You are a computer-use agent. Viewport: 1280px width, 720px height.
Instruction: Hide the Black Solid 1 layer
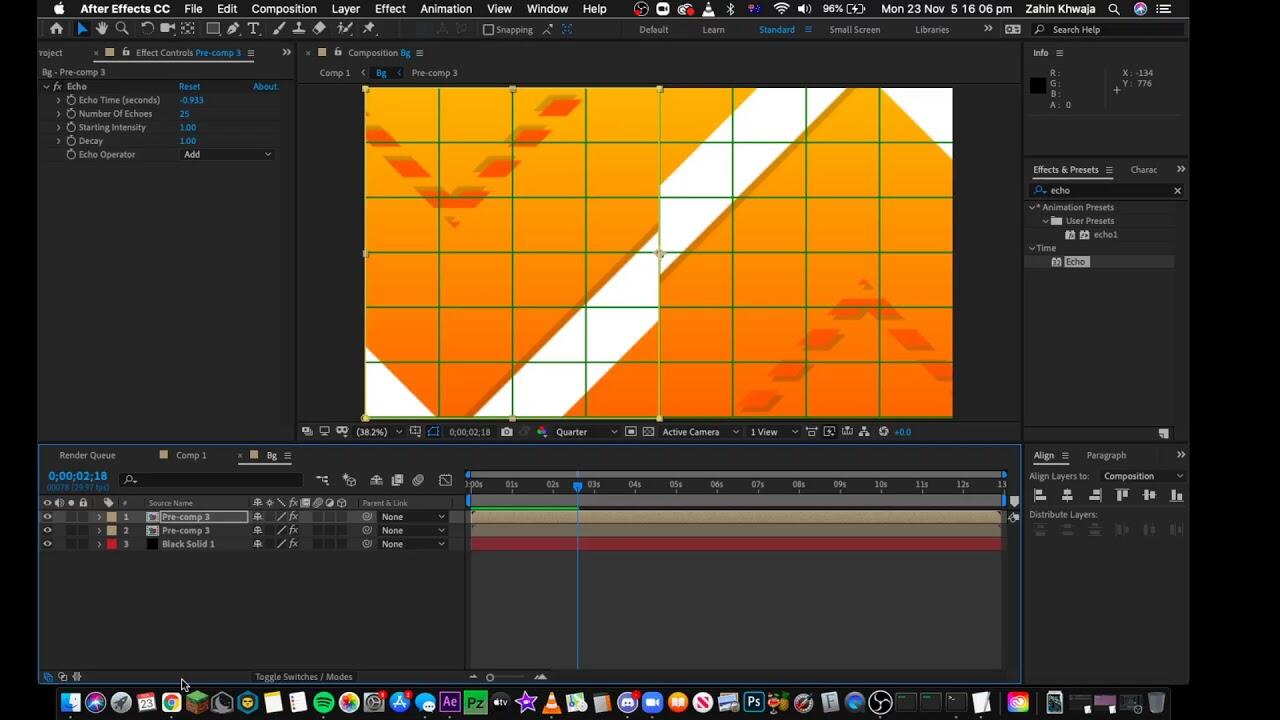click(47, 544)
